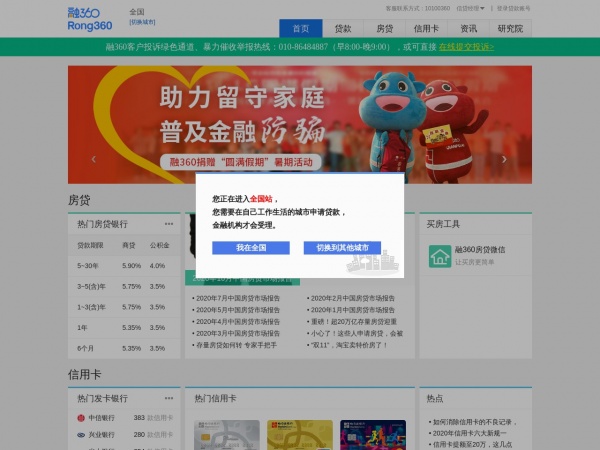The width and height of the screenshot is (600, 450).
Task: Open 信用卡提额至20万 hot article
Action: click(473, 444)
